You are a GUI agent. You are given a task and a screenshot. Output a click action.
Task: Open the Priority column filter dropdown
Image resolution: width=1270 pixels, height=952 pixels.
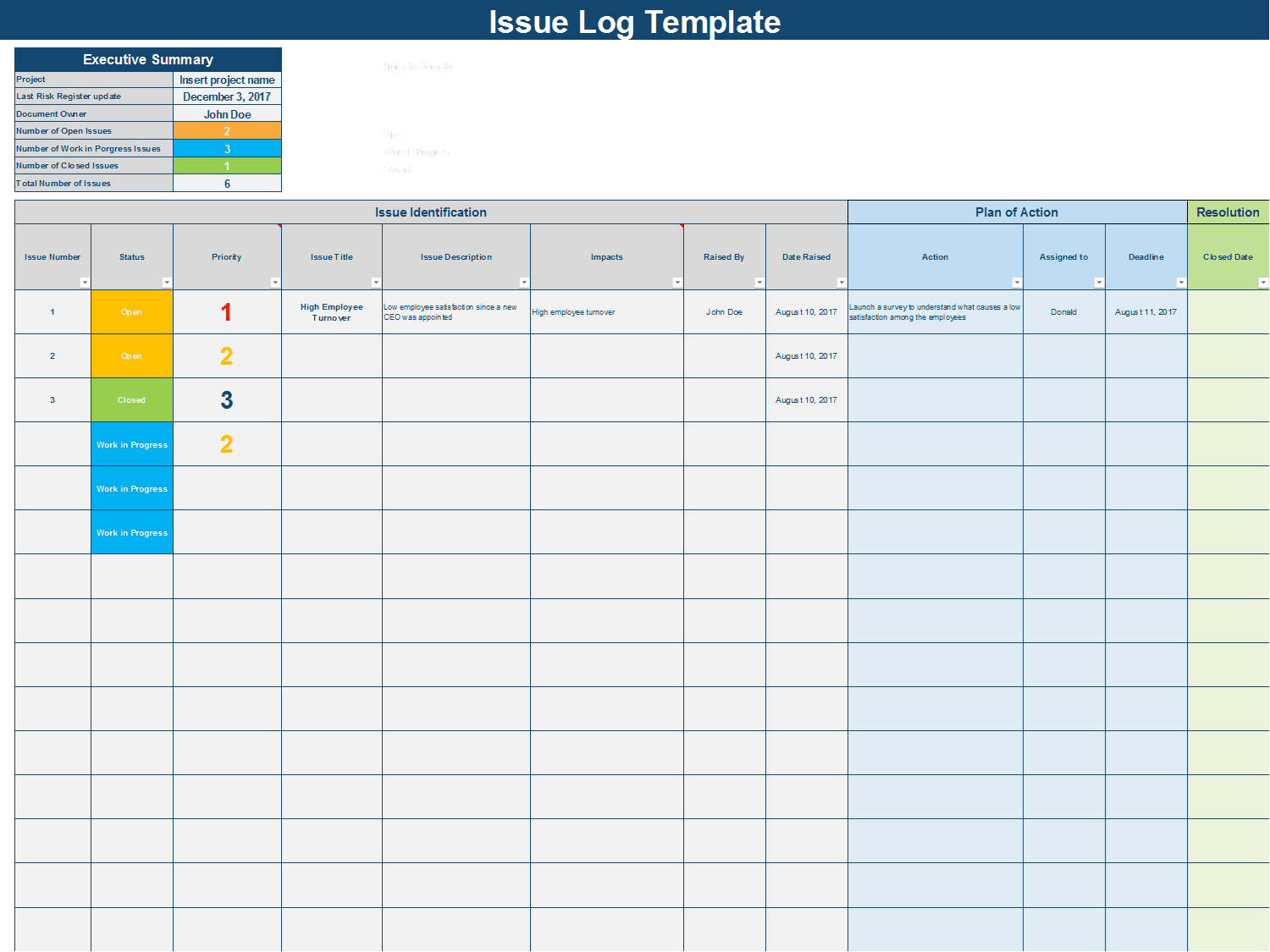point(275,283)
